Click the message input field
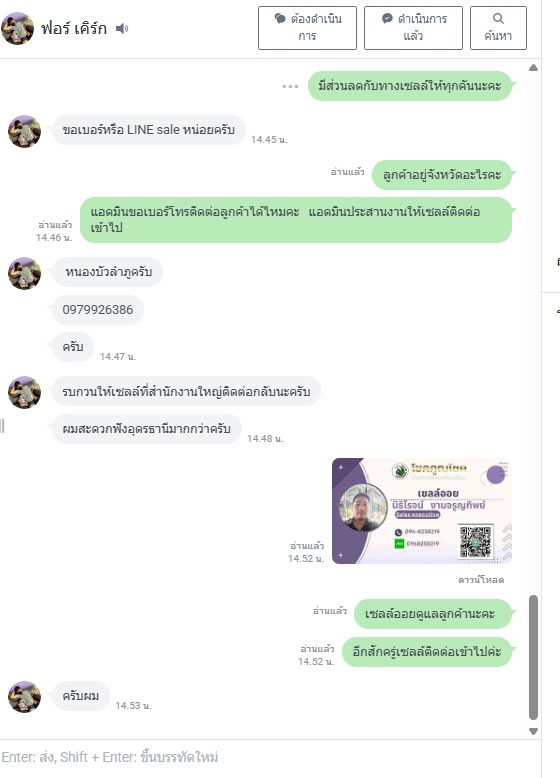Image resolution: width=560 pixels, height=778 pixels. 268,757
